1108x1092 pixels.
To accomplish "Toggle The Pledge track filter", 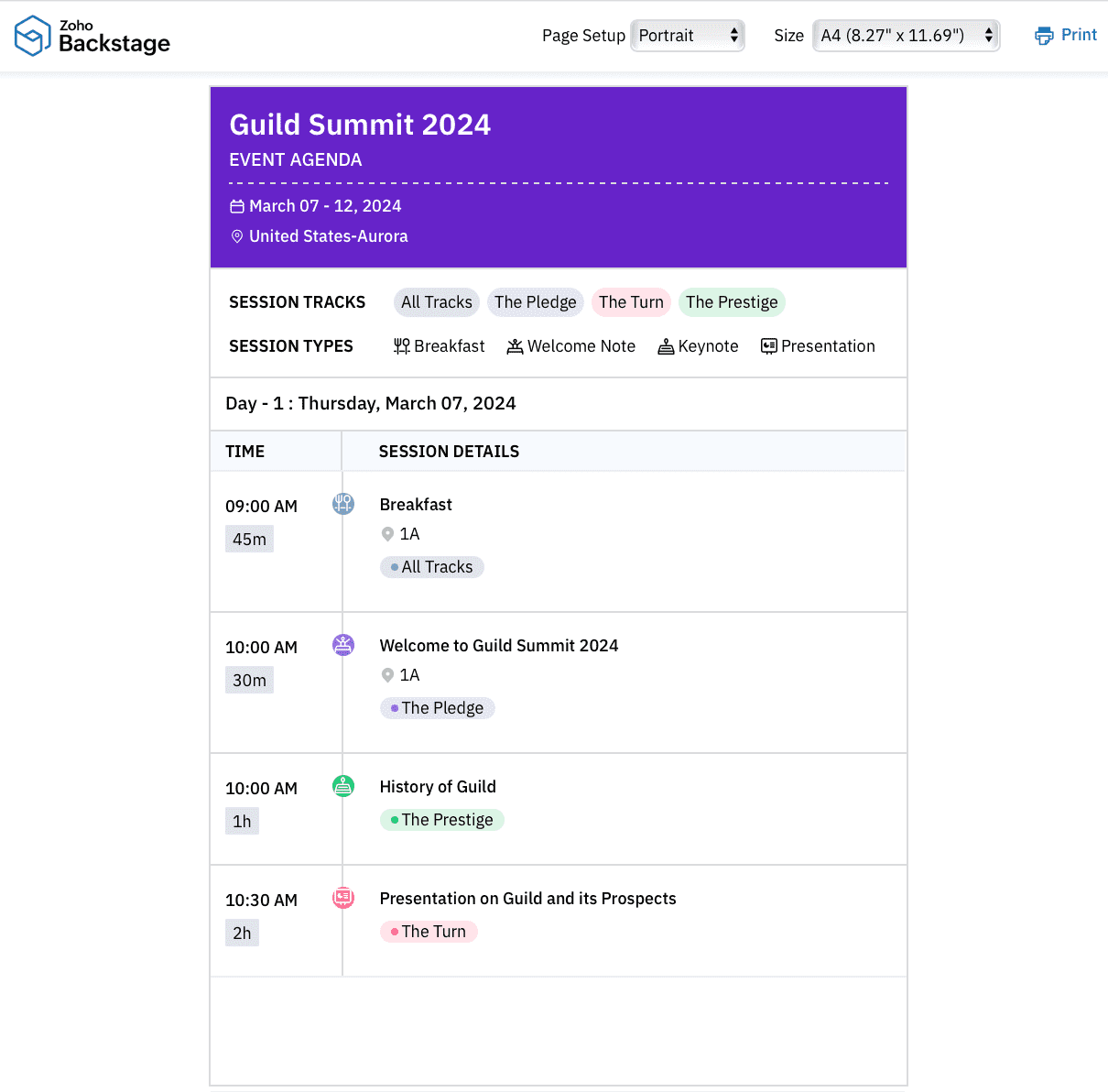I will click(x=536, y=302).
